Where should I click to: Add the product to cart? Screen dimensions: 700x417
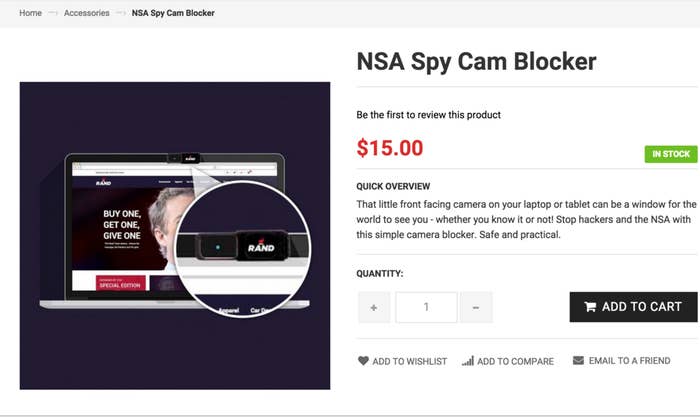(633, 307)
